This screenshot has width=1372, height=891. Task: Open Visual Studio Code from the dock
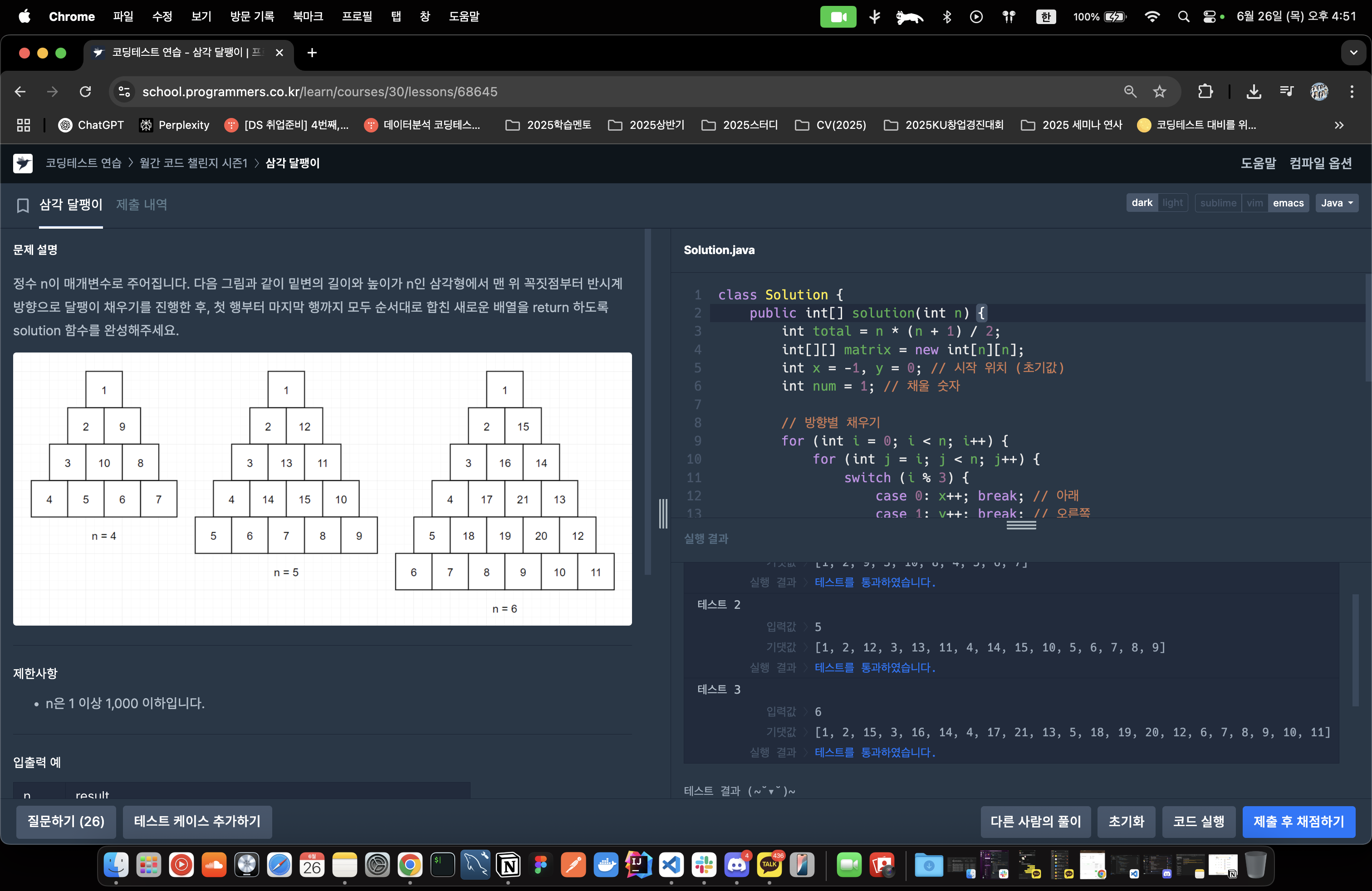click(671, 865)
